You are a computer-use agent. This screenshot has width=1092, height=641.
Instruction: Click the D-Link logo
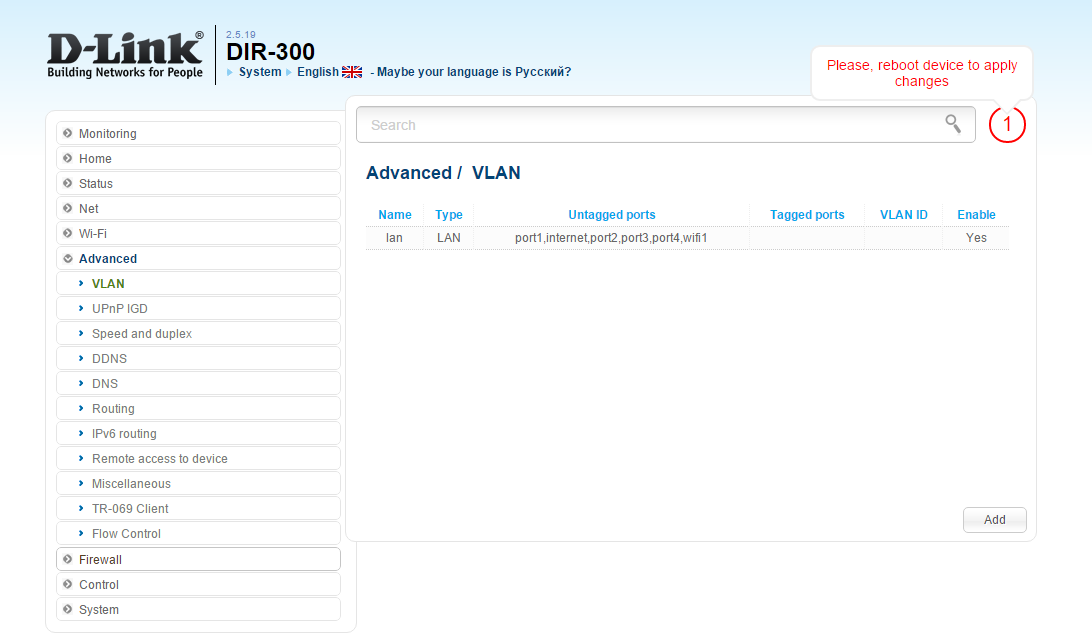(x=125, y=54)
